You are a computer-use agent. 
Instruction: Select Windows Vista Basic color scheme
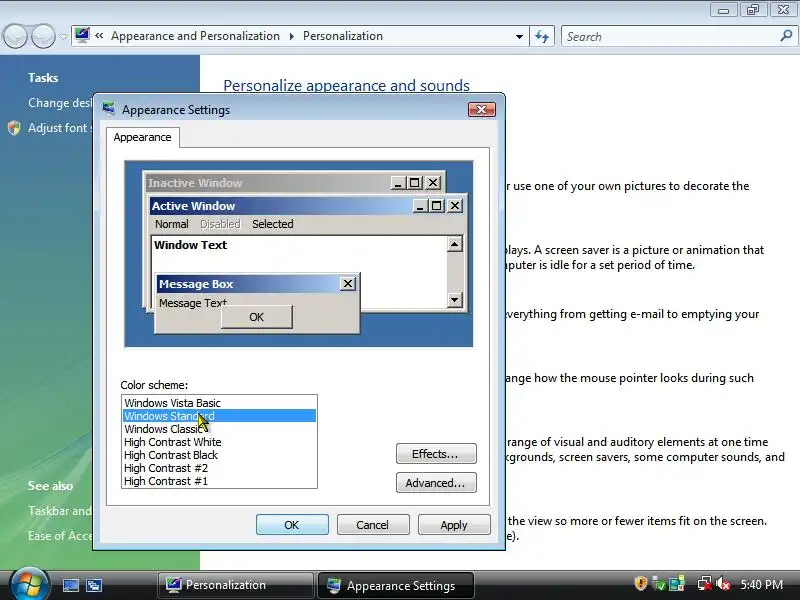(219, 403)
